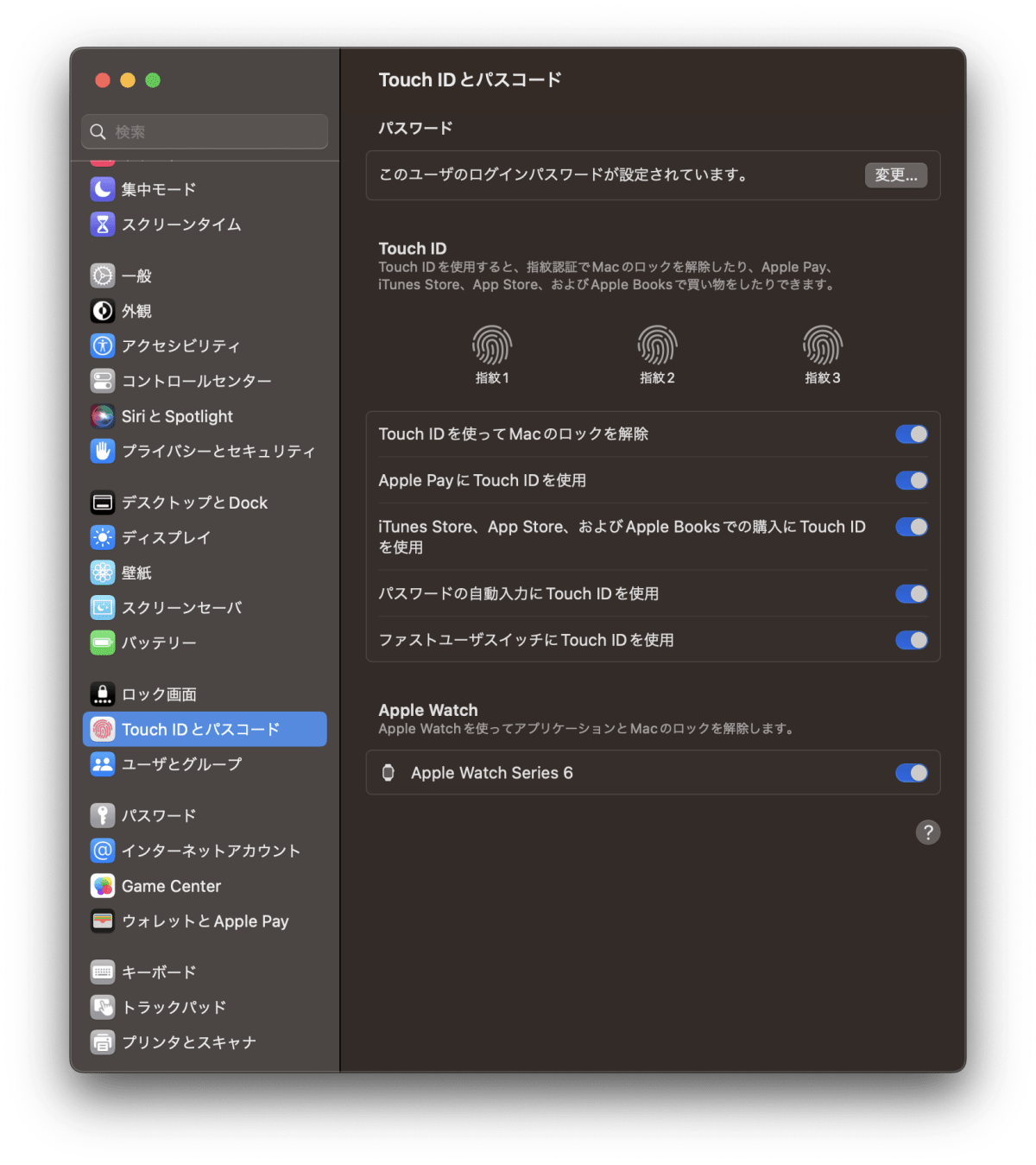Select the 外観 appearance icon
Screen dimensions: 1036x1165
[x=103, y=311]
